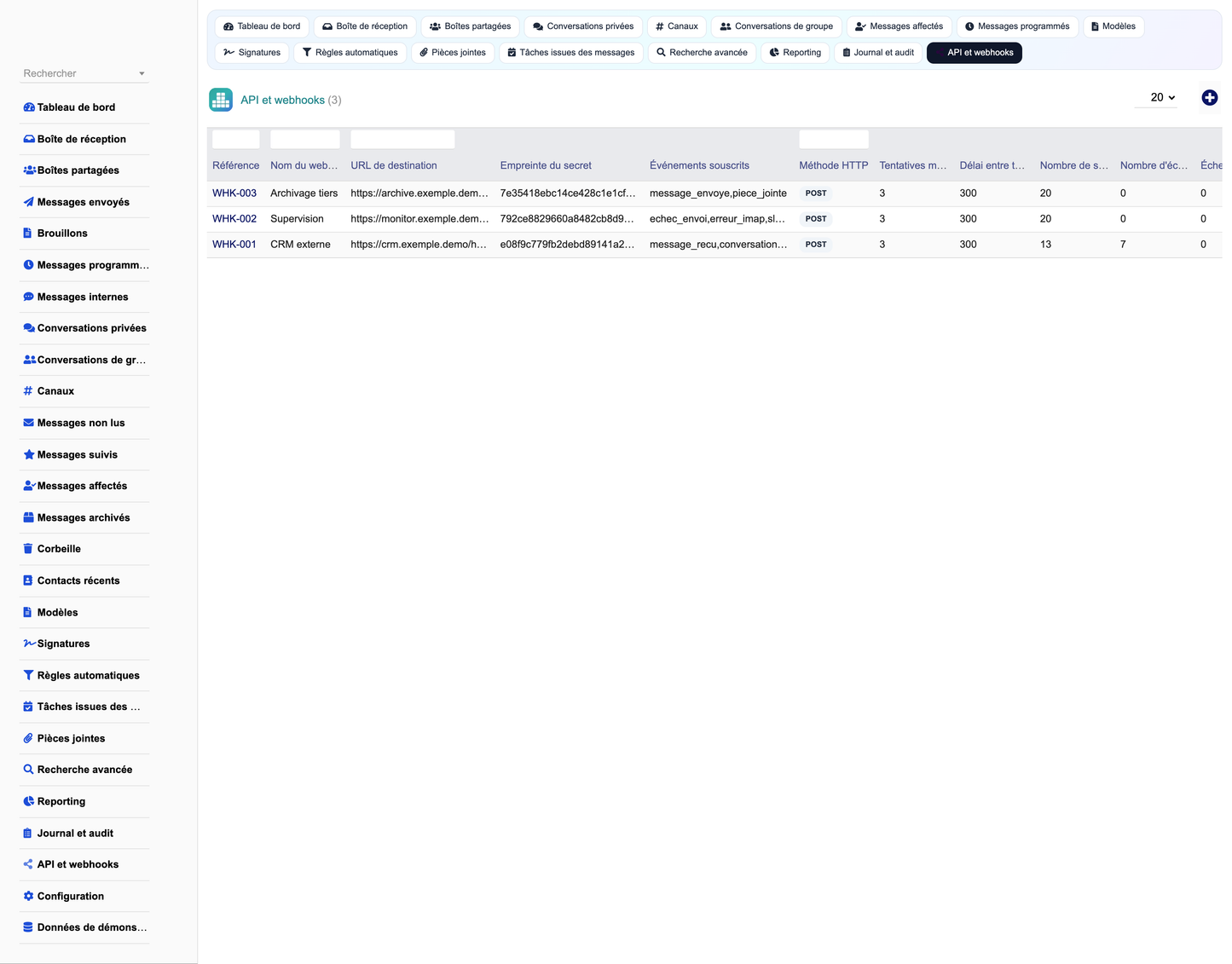
Task: Sort by Événements souscrits column header
Action: tap(699, 165)
